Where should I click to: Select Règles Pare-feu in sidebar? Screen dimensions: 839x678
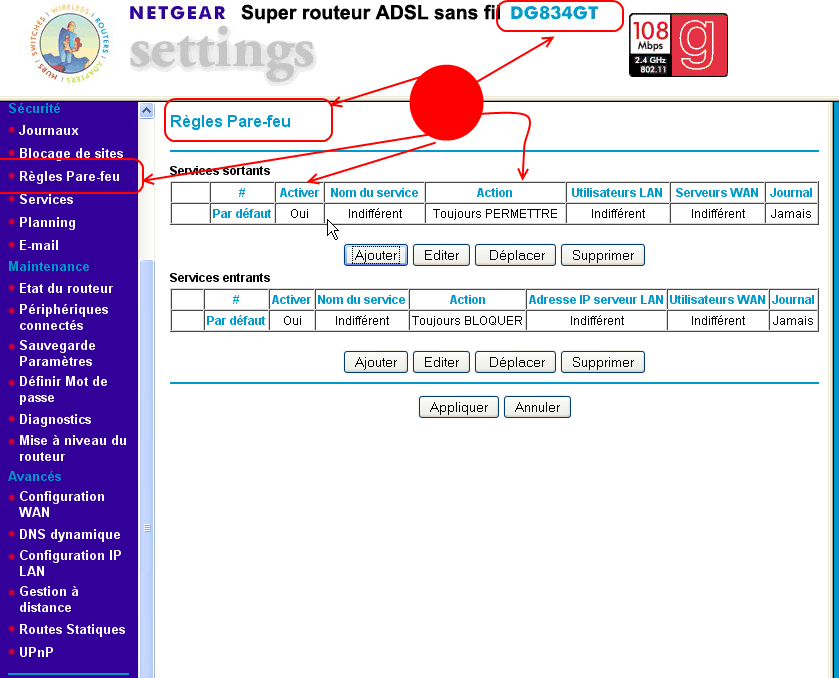70,177
